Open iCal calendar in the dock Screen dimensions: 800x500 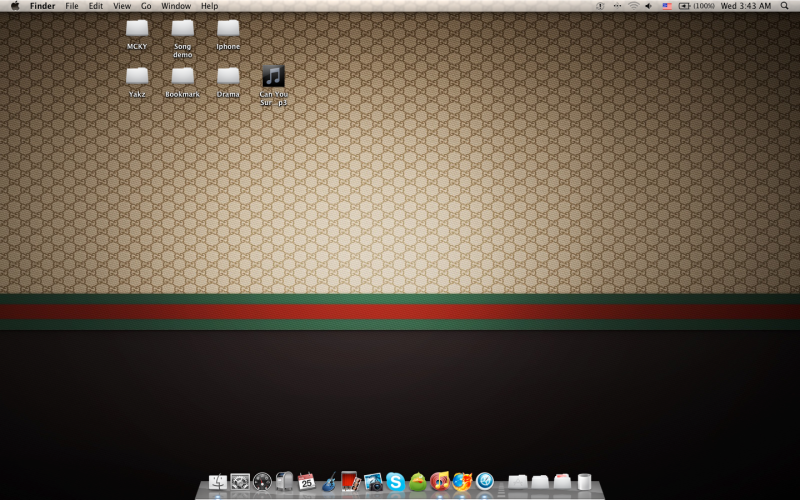click(x=306, y=481)
